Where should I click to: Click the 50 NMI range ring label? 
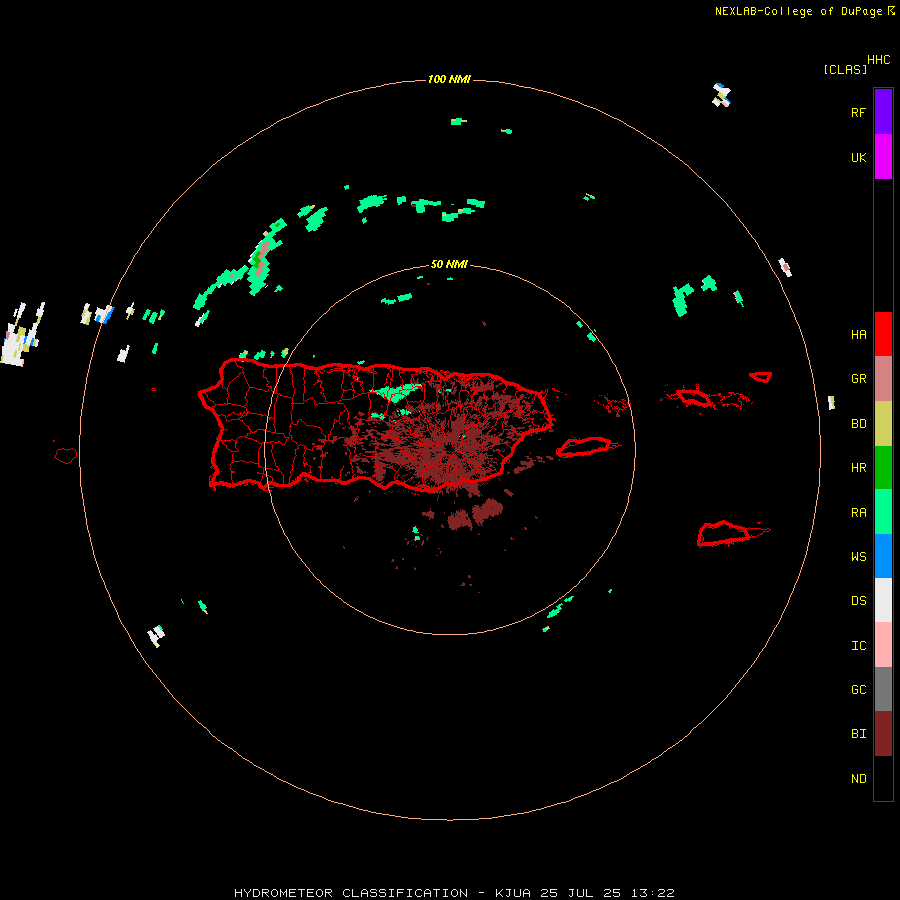point(449,264)
